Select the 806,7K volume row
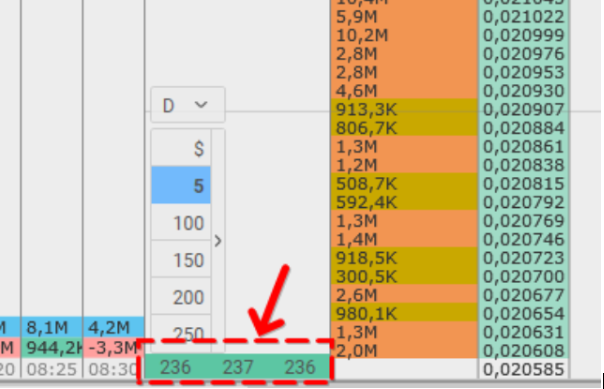This screenshot has width=604, height=389. coord(404,127)
